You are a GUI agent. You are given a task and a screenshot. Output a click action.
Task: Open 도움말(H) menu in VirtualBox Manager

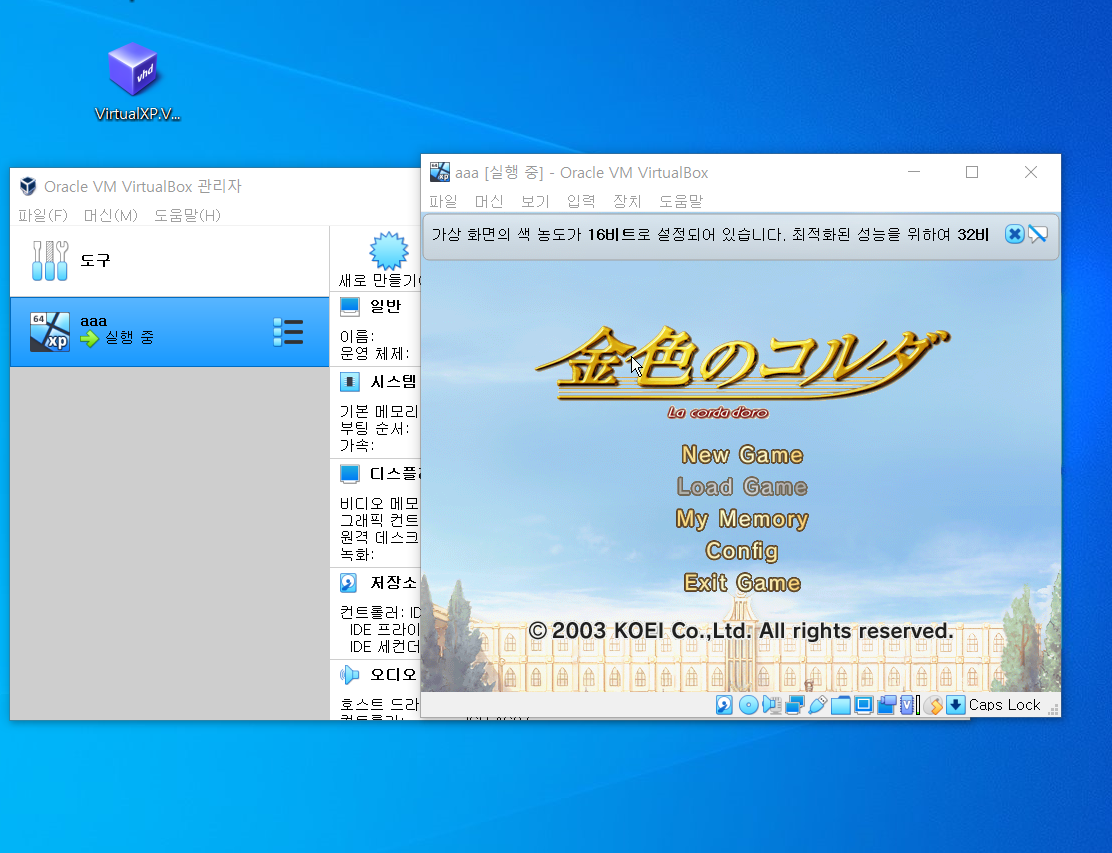click(x=187, y=215)
